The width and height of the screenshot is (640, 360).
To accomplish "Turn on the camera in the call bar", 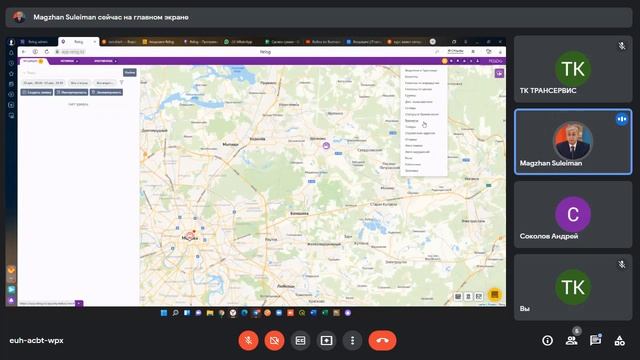I will (274, 340).
